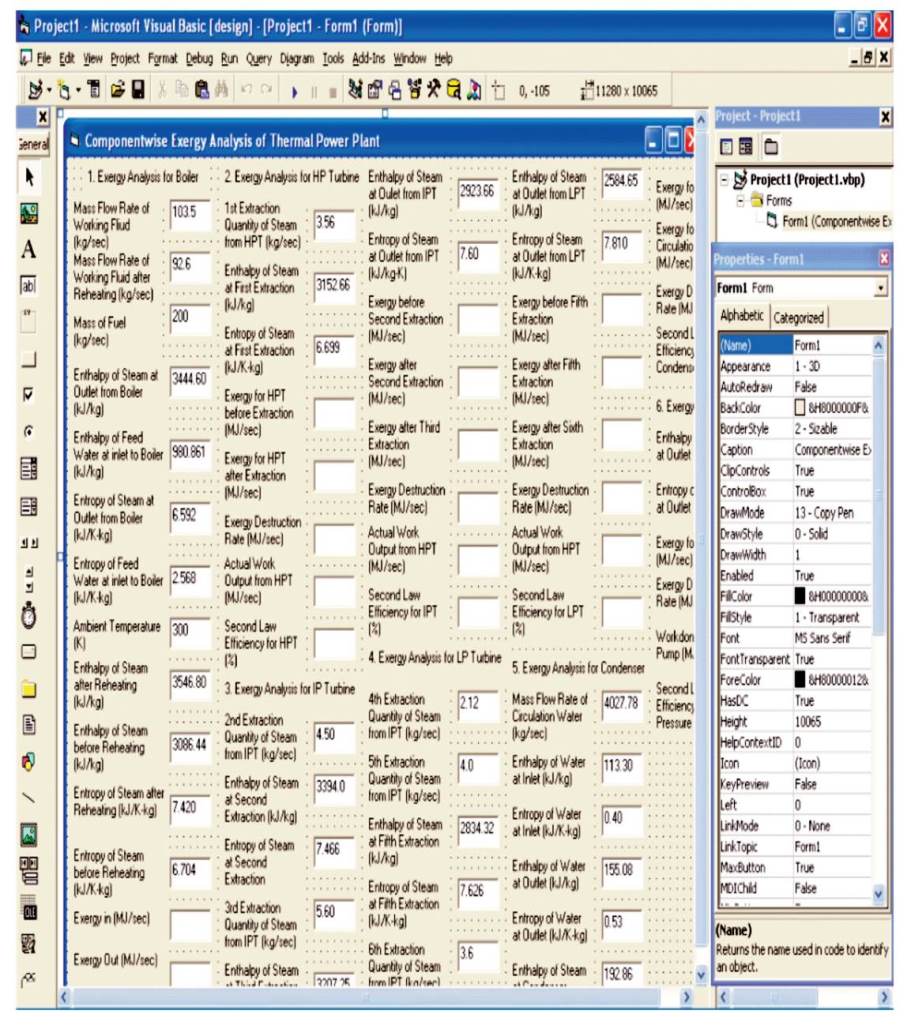The height and width of the screenshot is (1025, 907).
Task: Open the Data View Window toolbar icon
Action: tap(454, 90)
